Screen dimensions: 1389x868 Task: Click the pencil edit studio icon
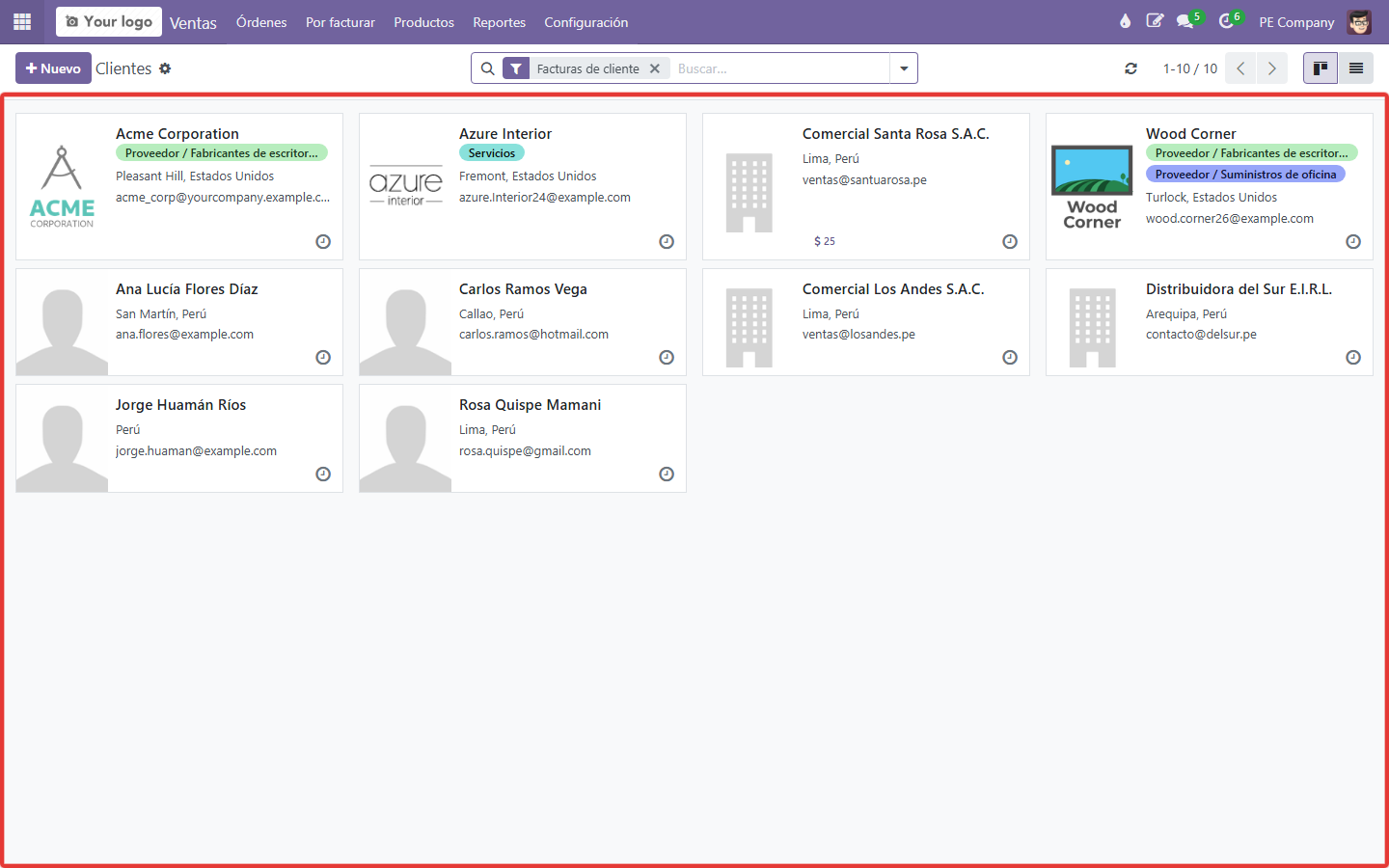(1155, 21)
